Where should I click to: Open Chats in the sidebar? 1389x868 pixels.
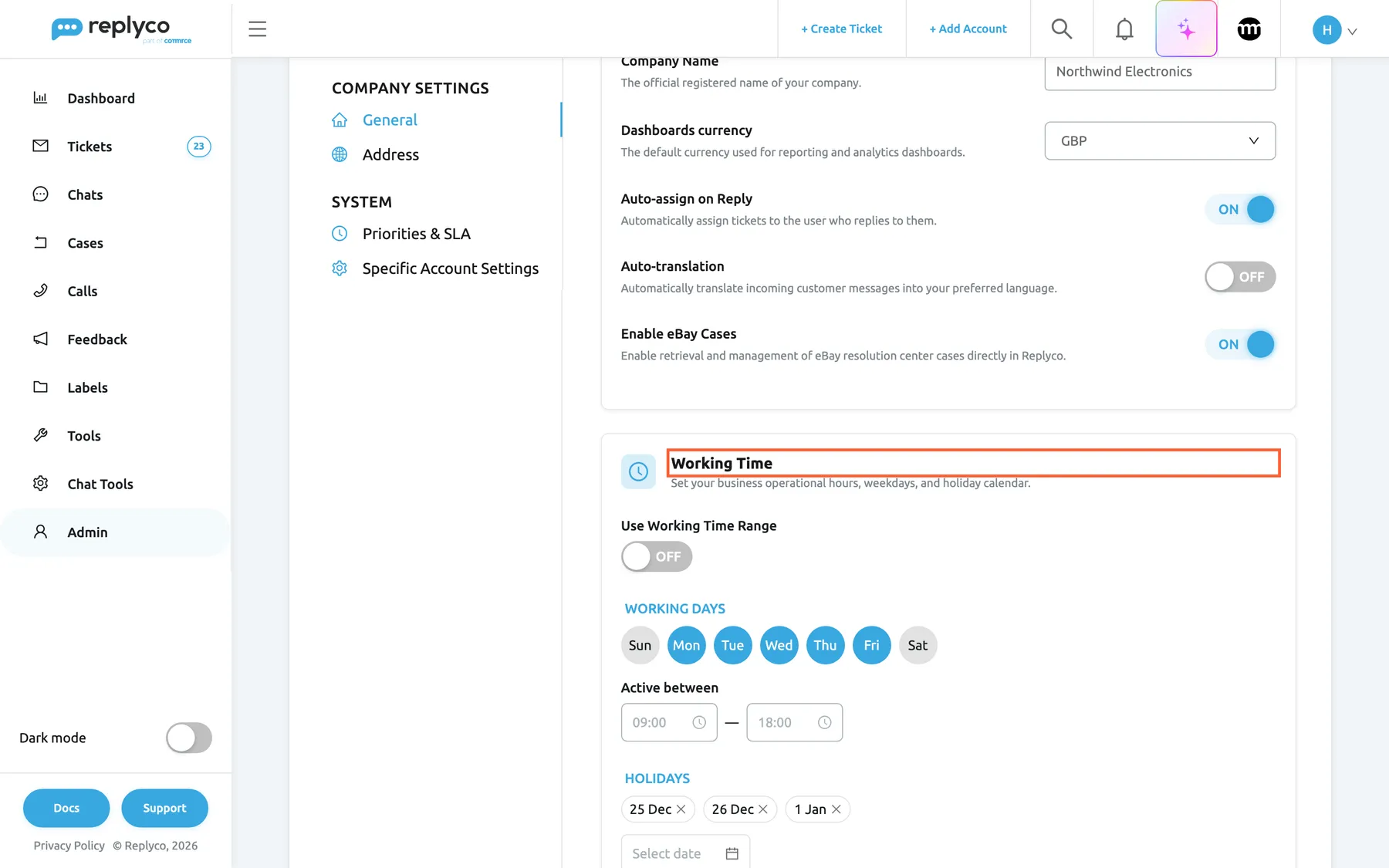(x=85, y=195)
